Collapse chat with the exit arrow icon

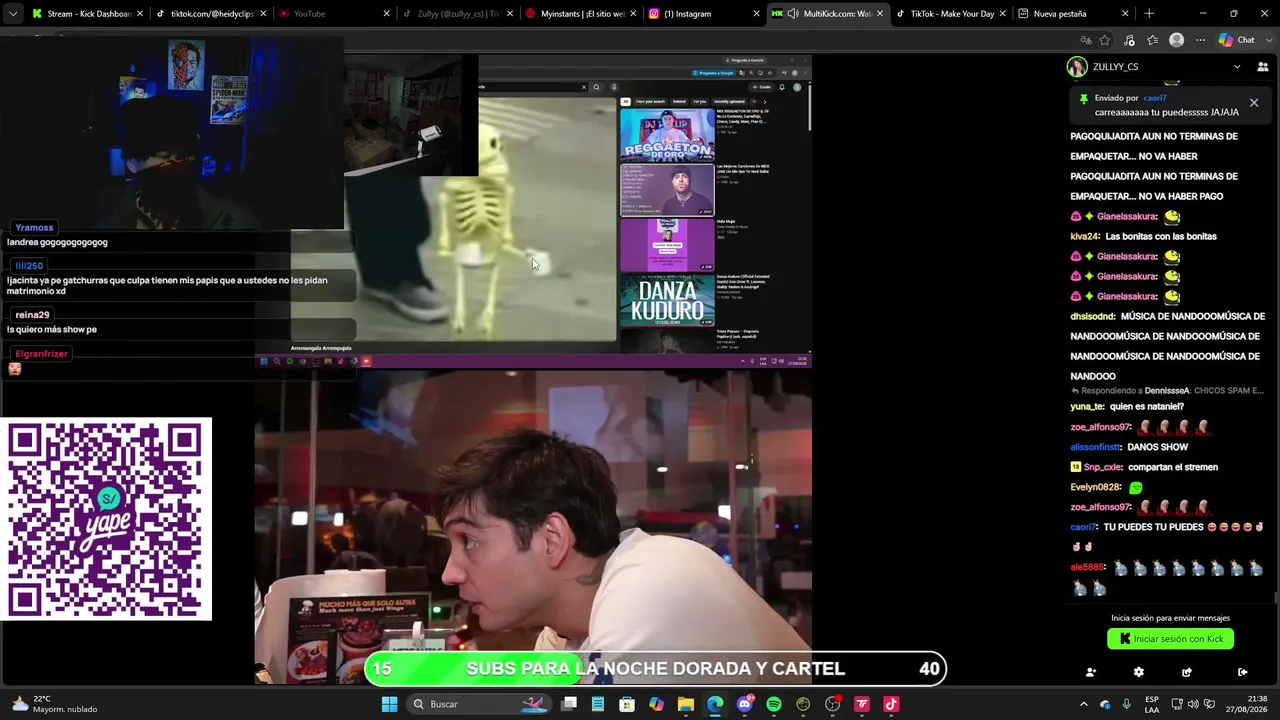point(1242,672)
